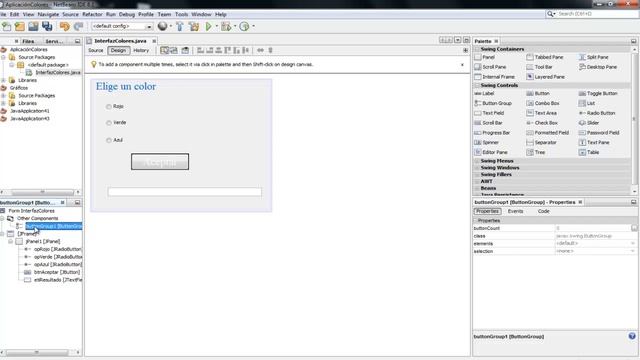Click the result text field on form
This screenshot has height=360, width=640.
pyautogui.click(x=184, y=192)
